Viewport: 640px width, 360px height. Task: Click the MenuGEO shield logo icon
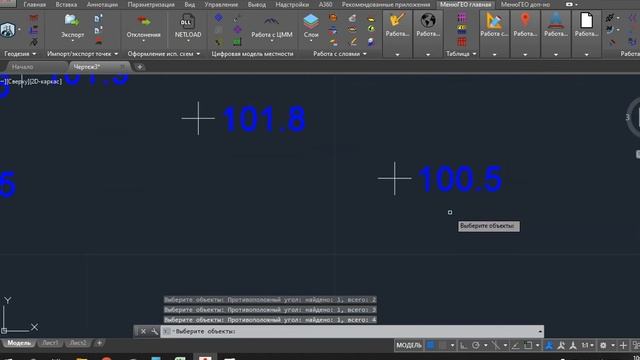8,30
